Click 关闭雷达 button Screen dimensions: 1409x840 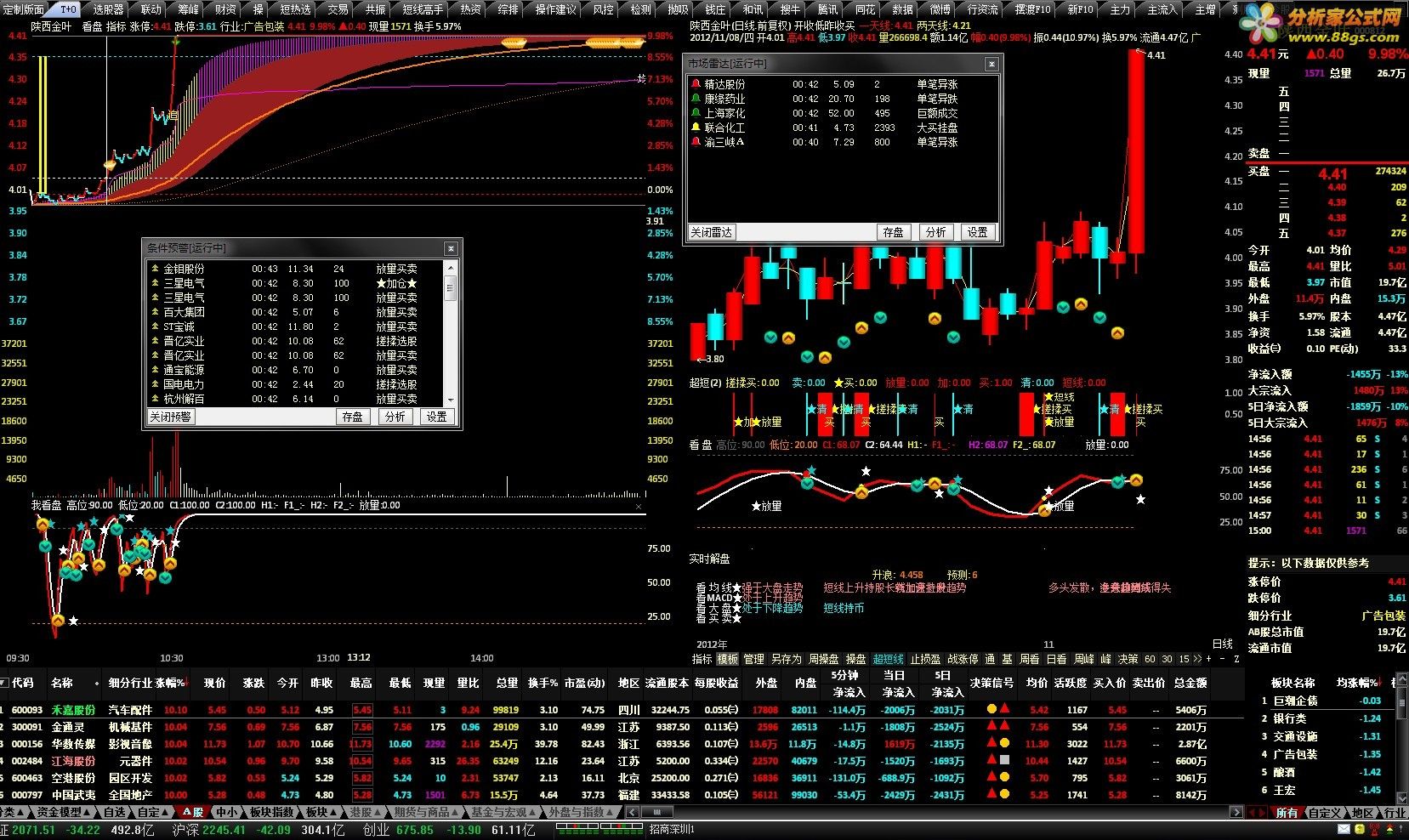(x=711, y=232)
